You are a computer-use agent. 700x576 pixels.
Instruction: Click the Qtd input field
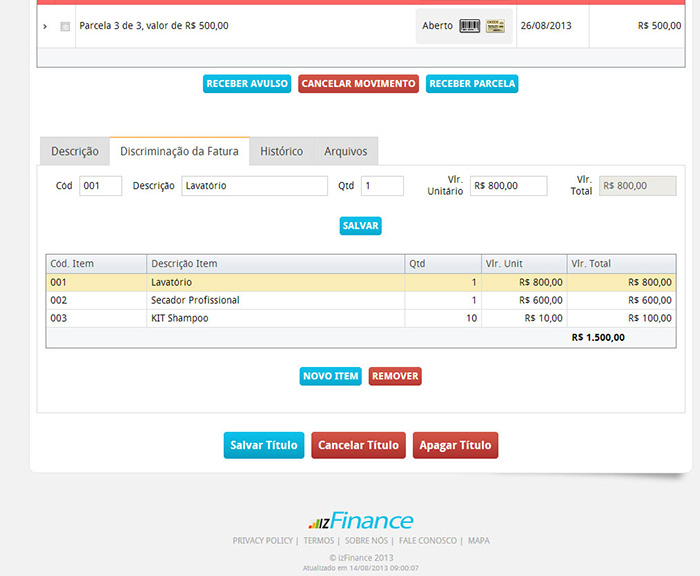tap(382, 186)
